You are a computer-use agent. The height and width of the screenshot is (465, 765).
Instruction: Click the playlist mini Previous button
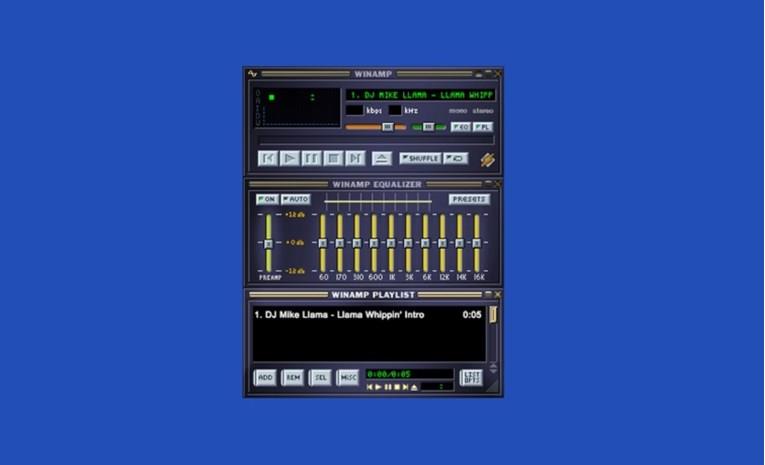pos(369,387)
